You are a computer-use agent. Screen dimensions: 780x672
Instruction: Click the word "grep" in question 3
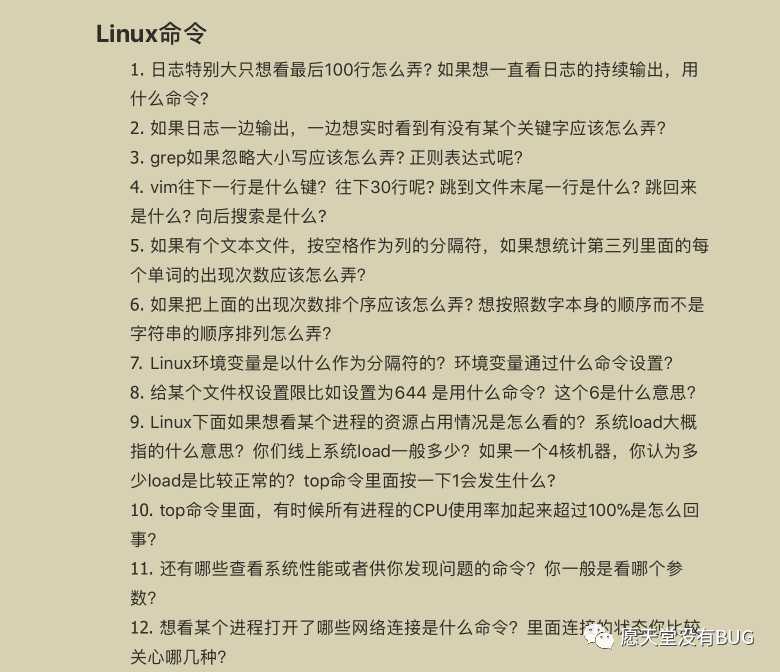(x=170, y=157)
